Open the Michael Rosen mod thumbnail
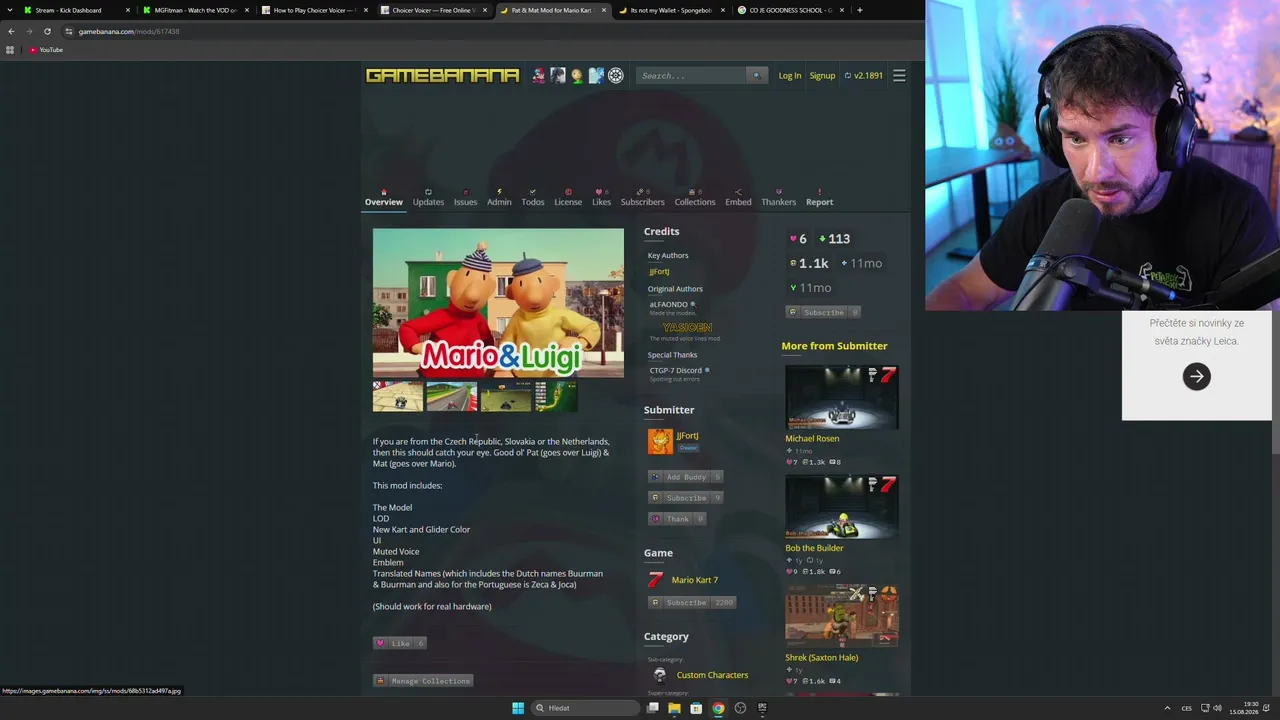 tap(842, 397)
